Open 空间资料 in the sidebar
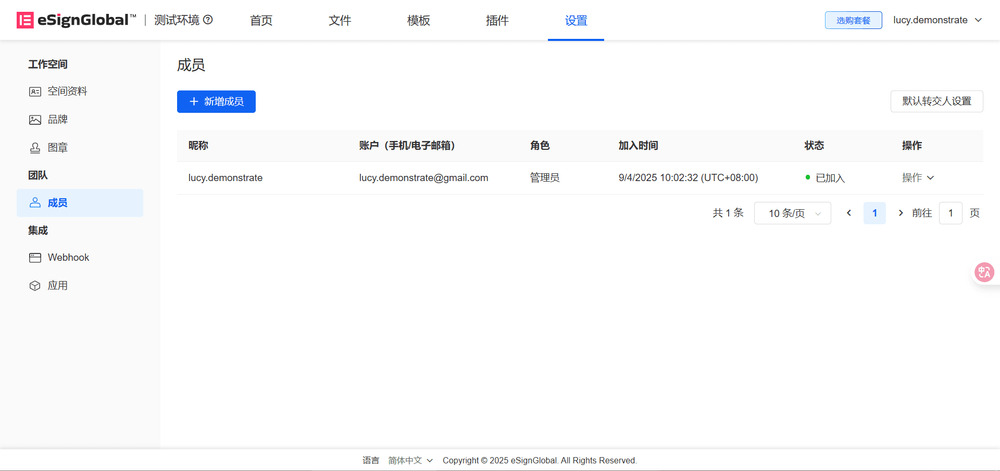1000x471 pixels. pos(67,91)
